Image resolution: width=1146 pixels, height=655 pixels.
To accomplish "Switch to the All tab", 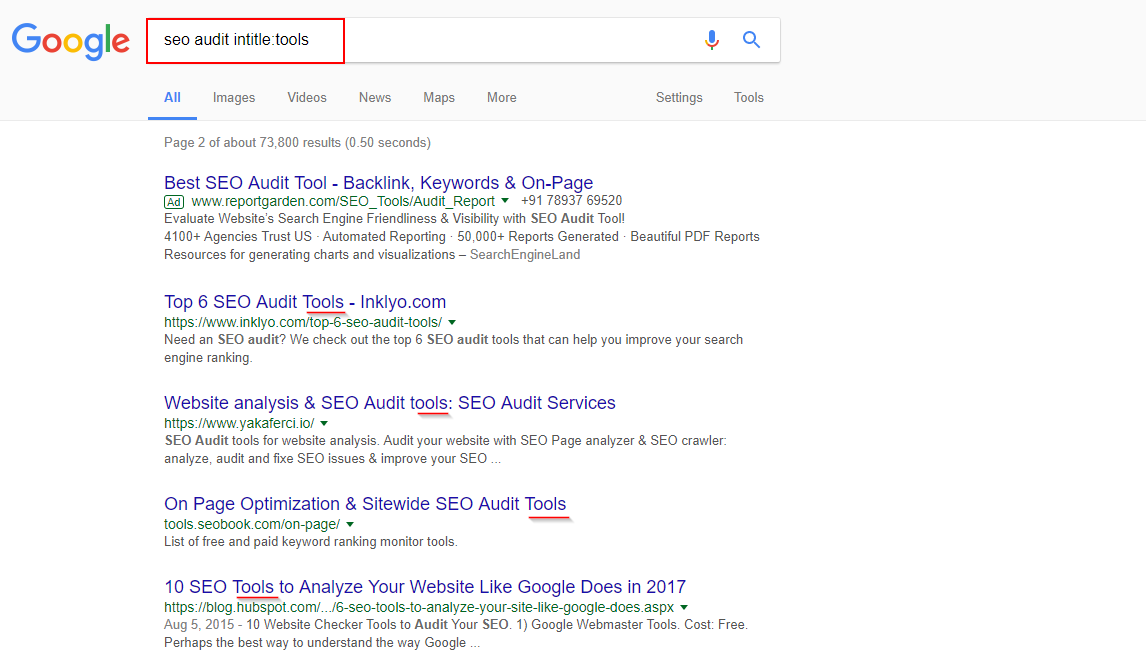I will pos(172,98).
